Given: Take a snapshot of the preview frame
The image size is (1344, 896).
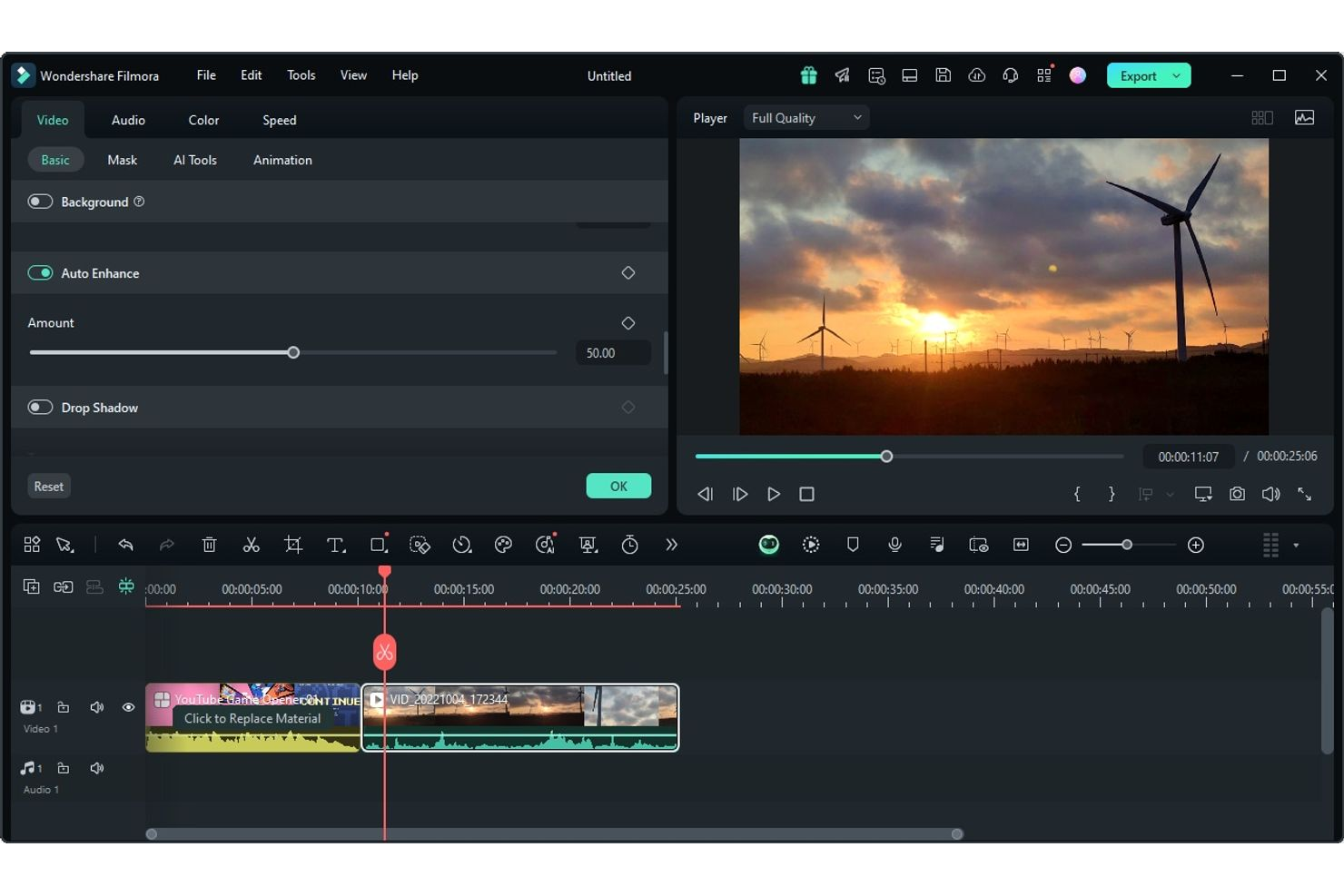Looking at the screenshot, I should [1237, 494].
